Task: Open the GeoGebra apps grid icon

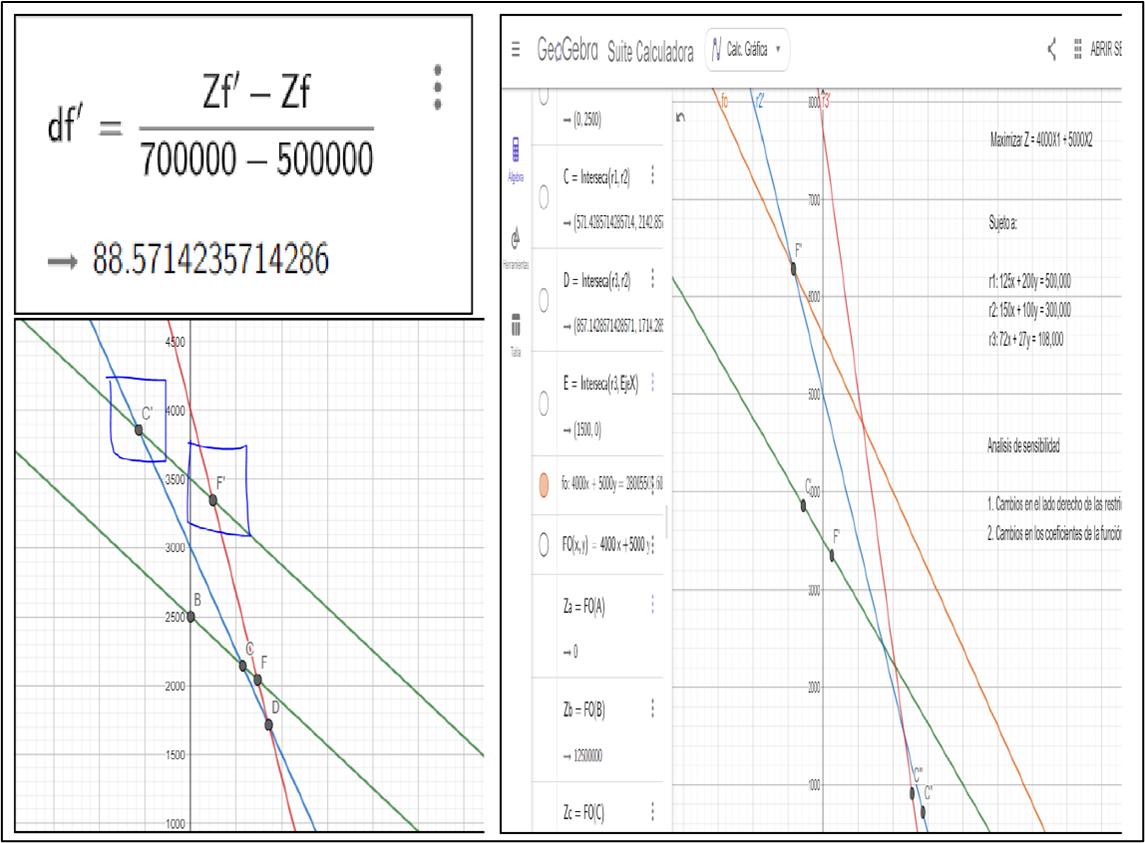Action: click(1076, 47)
